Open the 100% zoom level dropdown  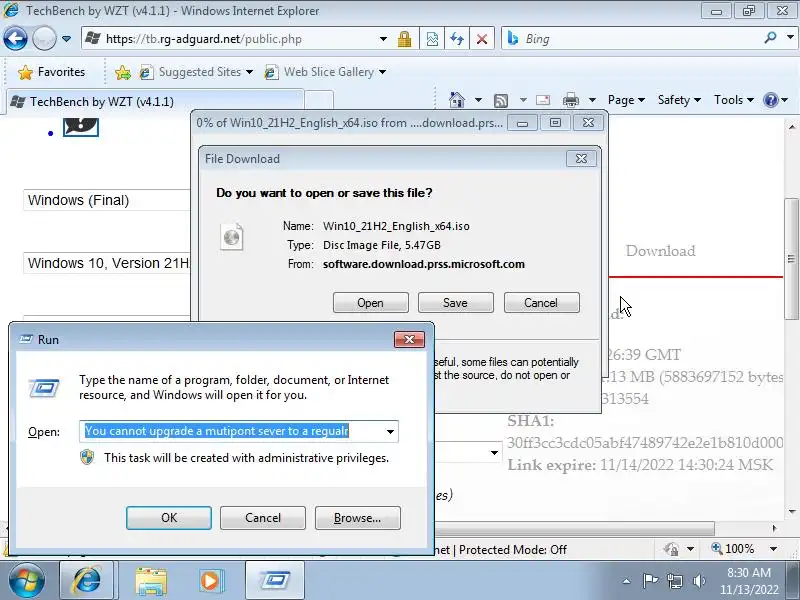tap(773, 549)
